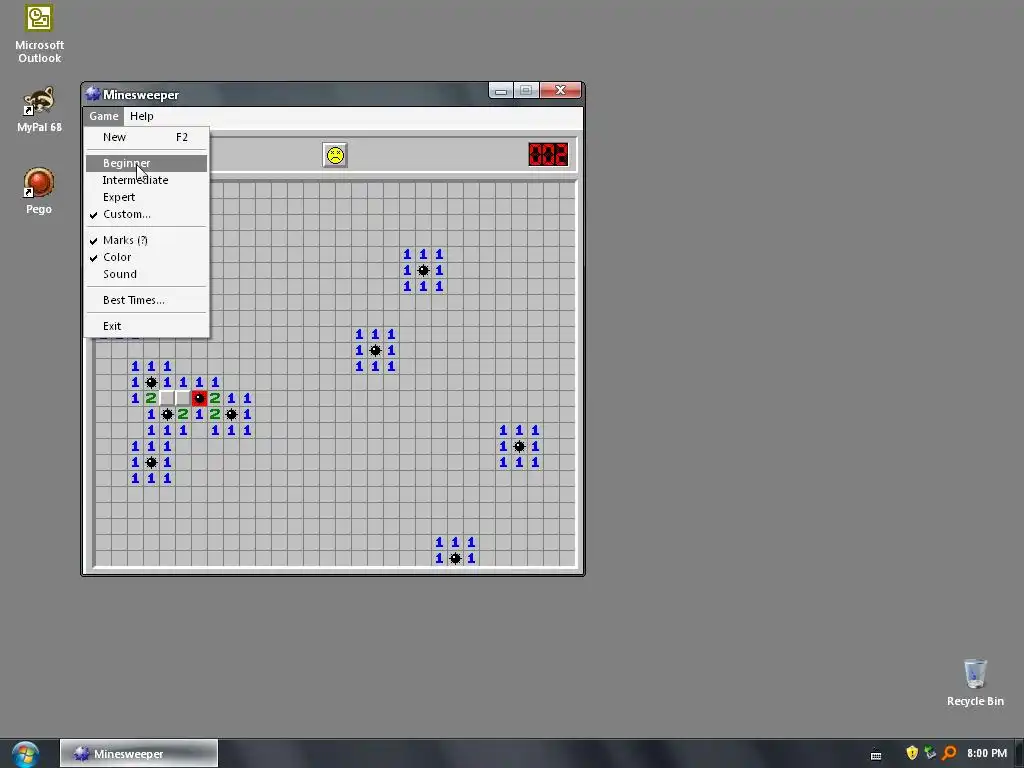This screenshot has height=768, width=1024.
Task: Click the sad smiley face reset button
Action: tap(335, 155)
